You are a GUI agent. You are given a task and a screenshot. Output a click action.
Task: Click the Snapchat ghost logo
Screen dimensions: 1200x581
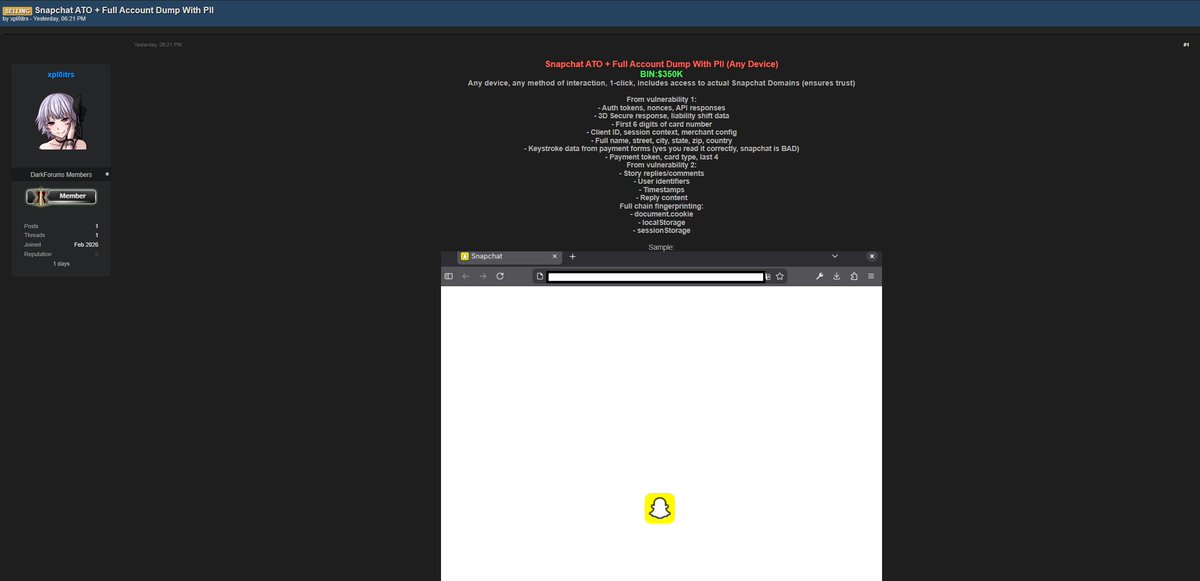pyautogui.click(x=660, y=509)
